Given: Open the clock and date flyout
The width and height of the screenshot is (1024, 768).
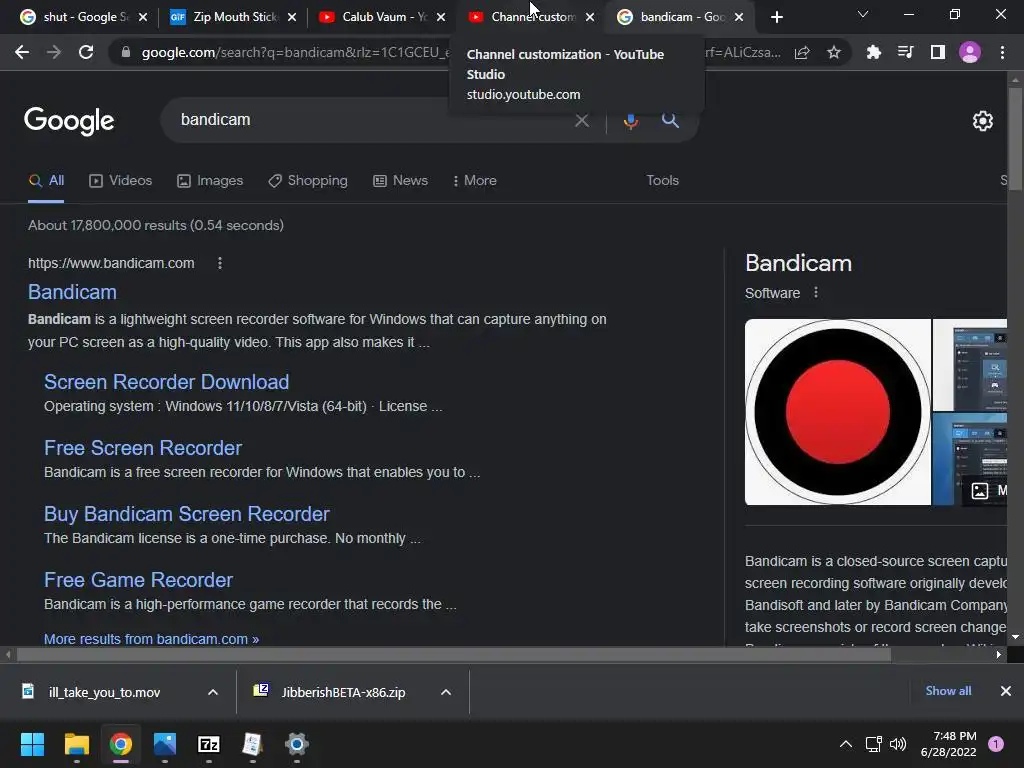Looking at the screenshot, I should click(948, 744).
